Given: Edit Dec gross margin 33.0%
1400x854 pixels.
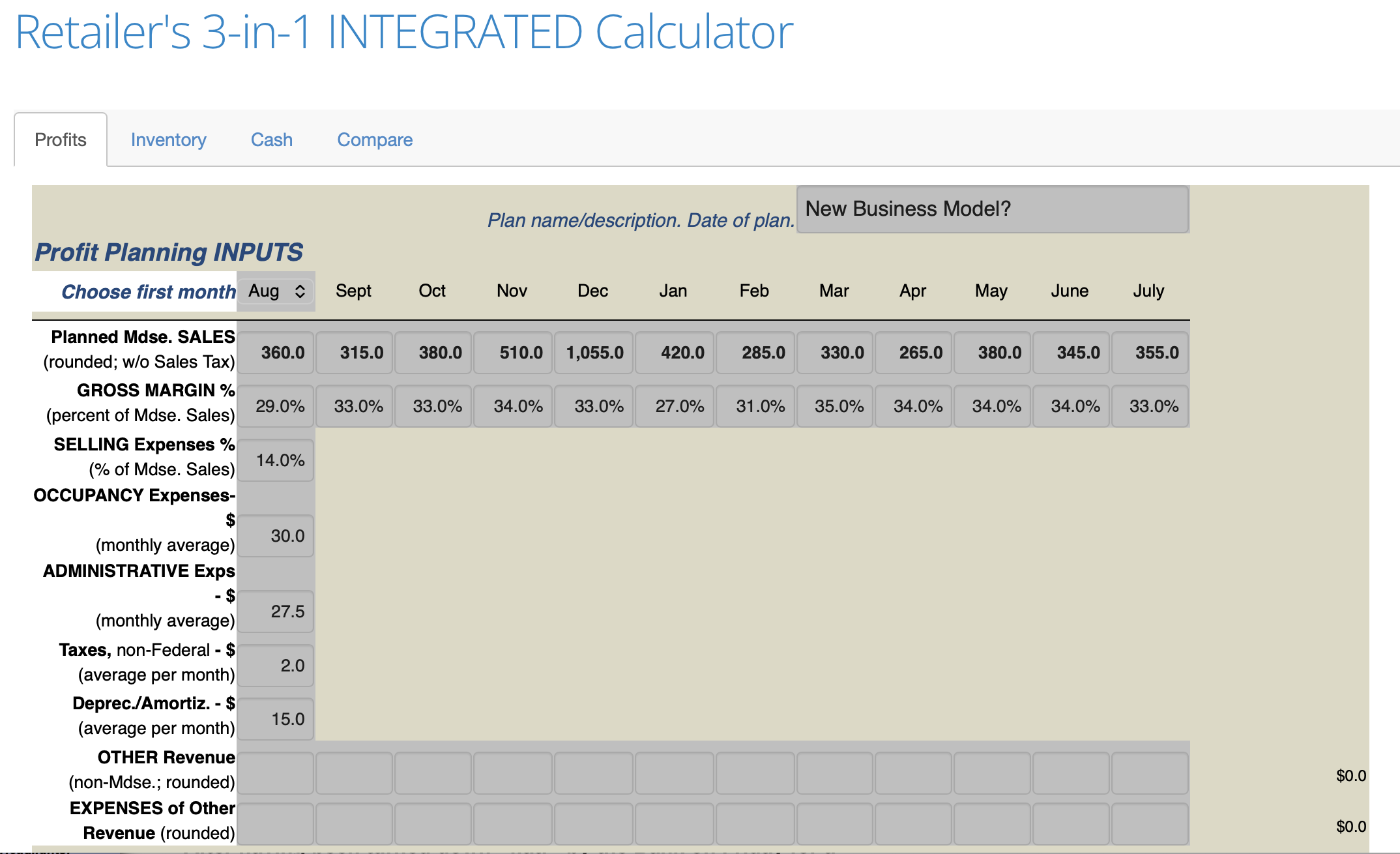Looking at the screenshot, I should click(594, 406).
